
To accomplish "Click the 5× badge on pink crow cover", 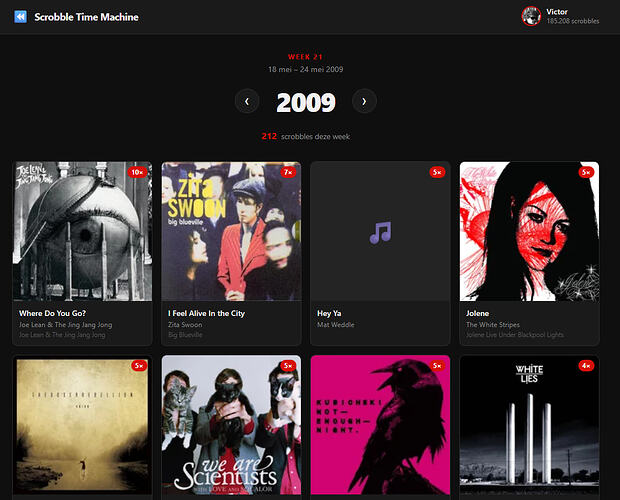I will (x=437, y=366).
